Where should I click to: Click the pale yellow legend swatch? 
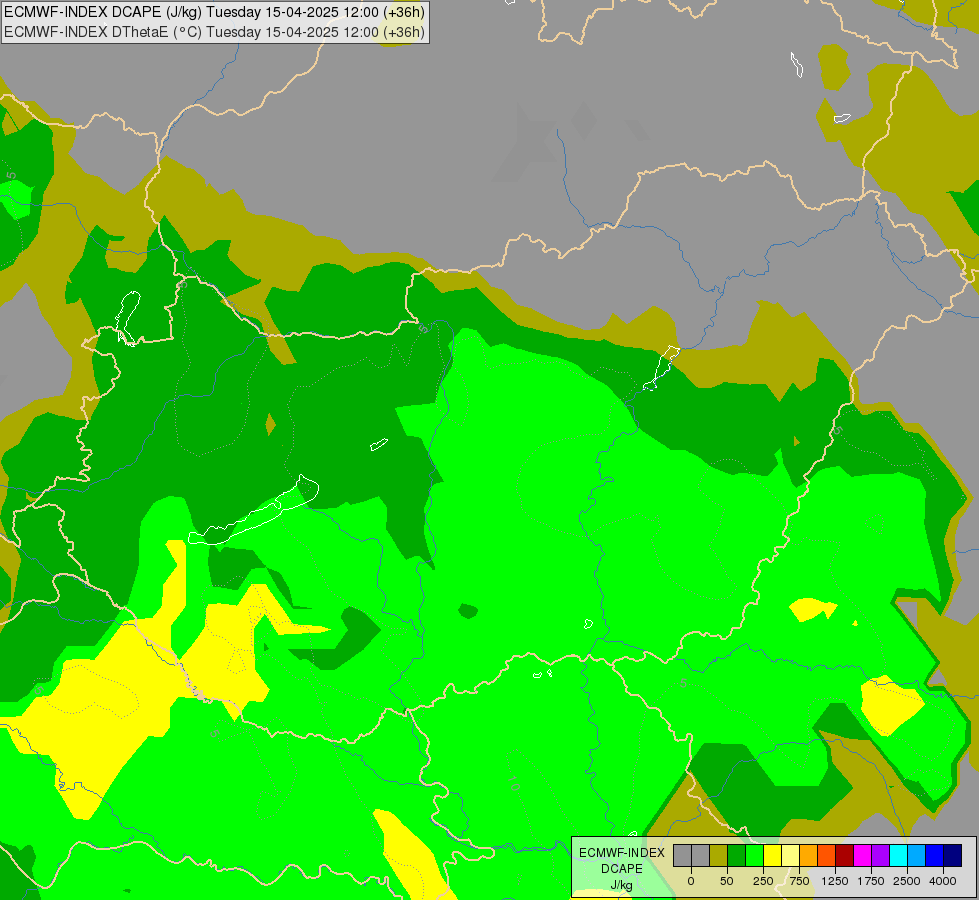point(790,855)
